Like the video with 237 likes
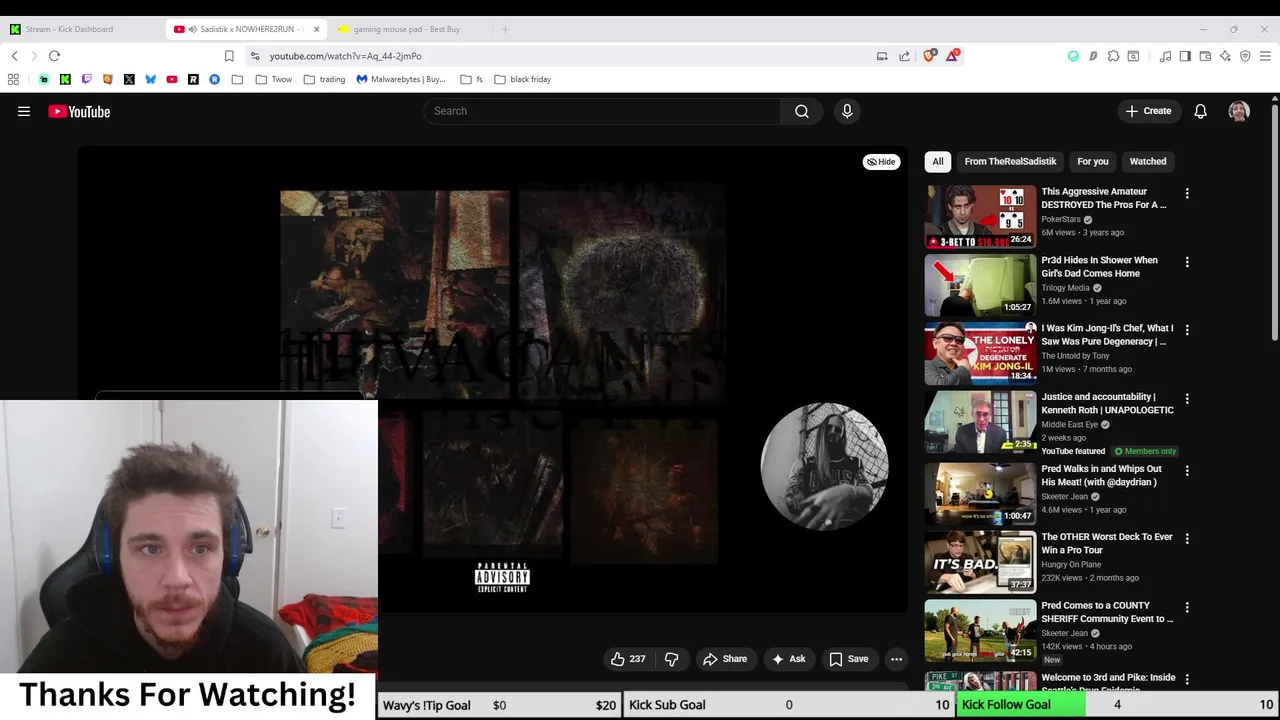Image resolution: width=1280 pixels, height=720 pixels. click(x=628, y=659)
